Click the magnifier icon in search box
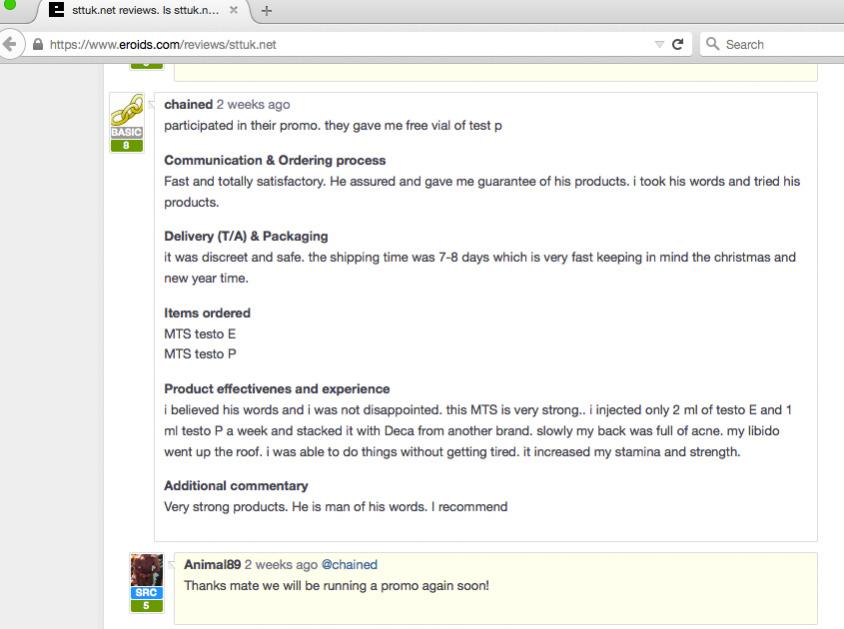The width and height of the screenshot is (844, 629). coord(712,44)
